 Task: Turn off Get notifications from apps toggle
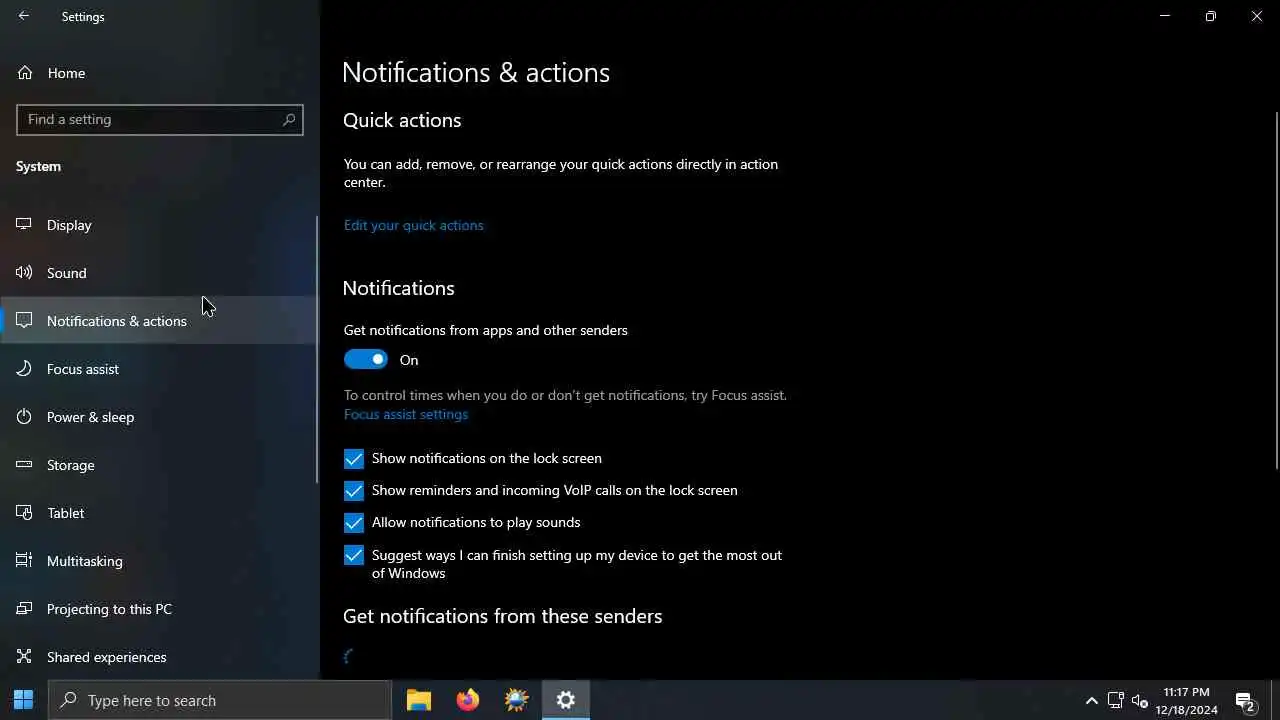pyautogui.click(x=366, y=360)
